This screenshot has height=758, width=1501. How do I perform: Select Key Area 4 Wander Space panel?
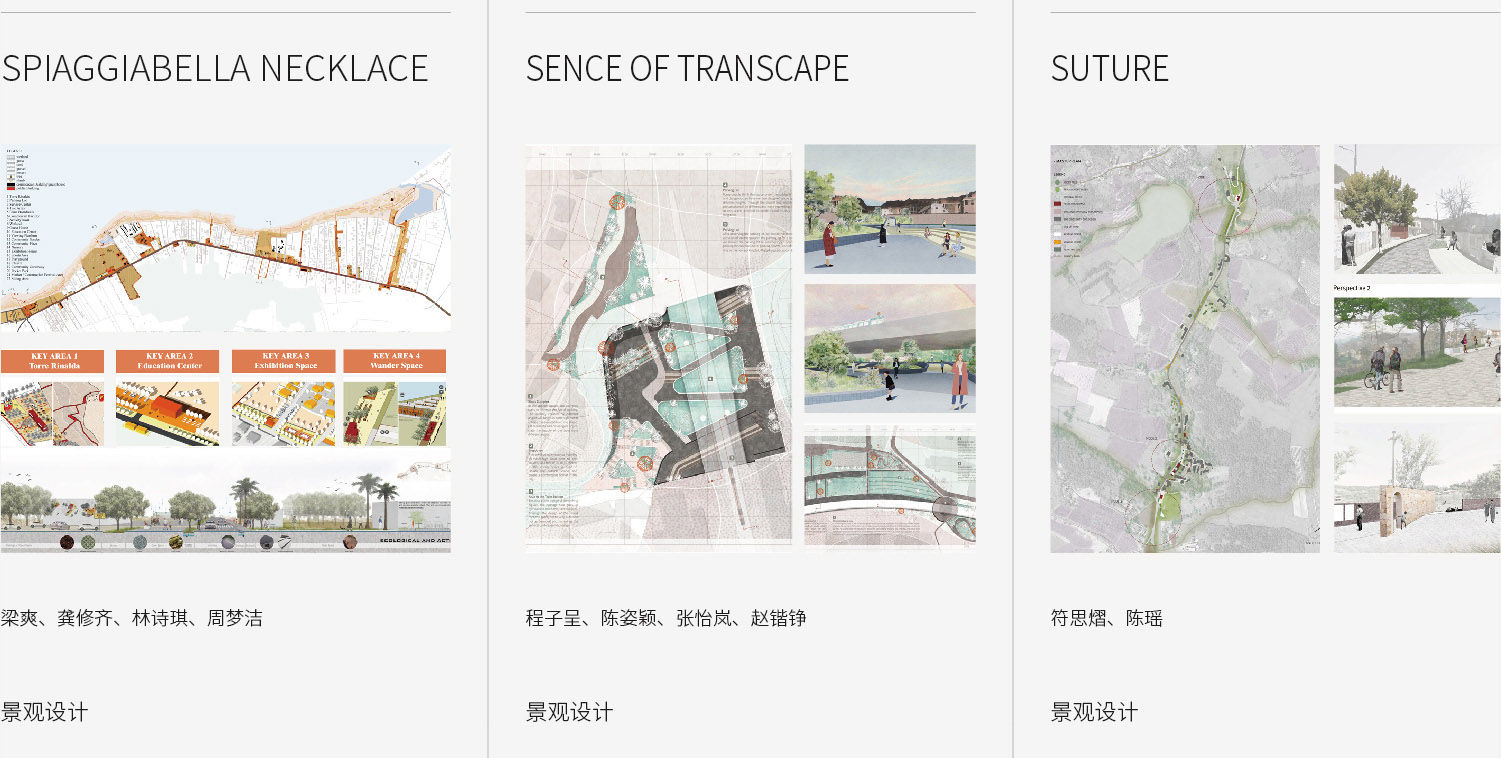pyautogui.click(x=396, y=398)
